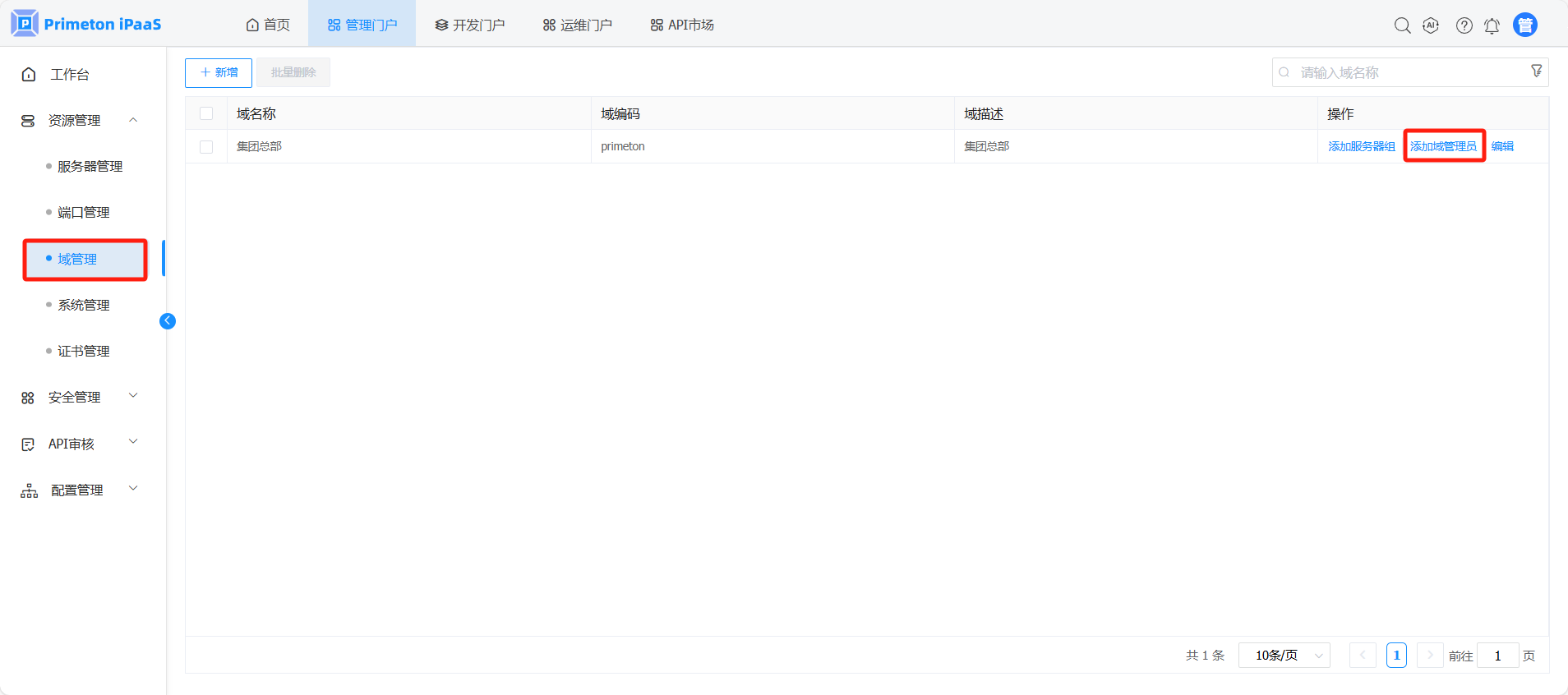This screenshot has height=695, width=1568.
Task: Open the AI assistant icon
Action: click(x=1431, y=25)
